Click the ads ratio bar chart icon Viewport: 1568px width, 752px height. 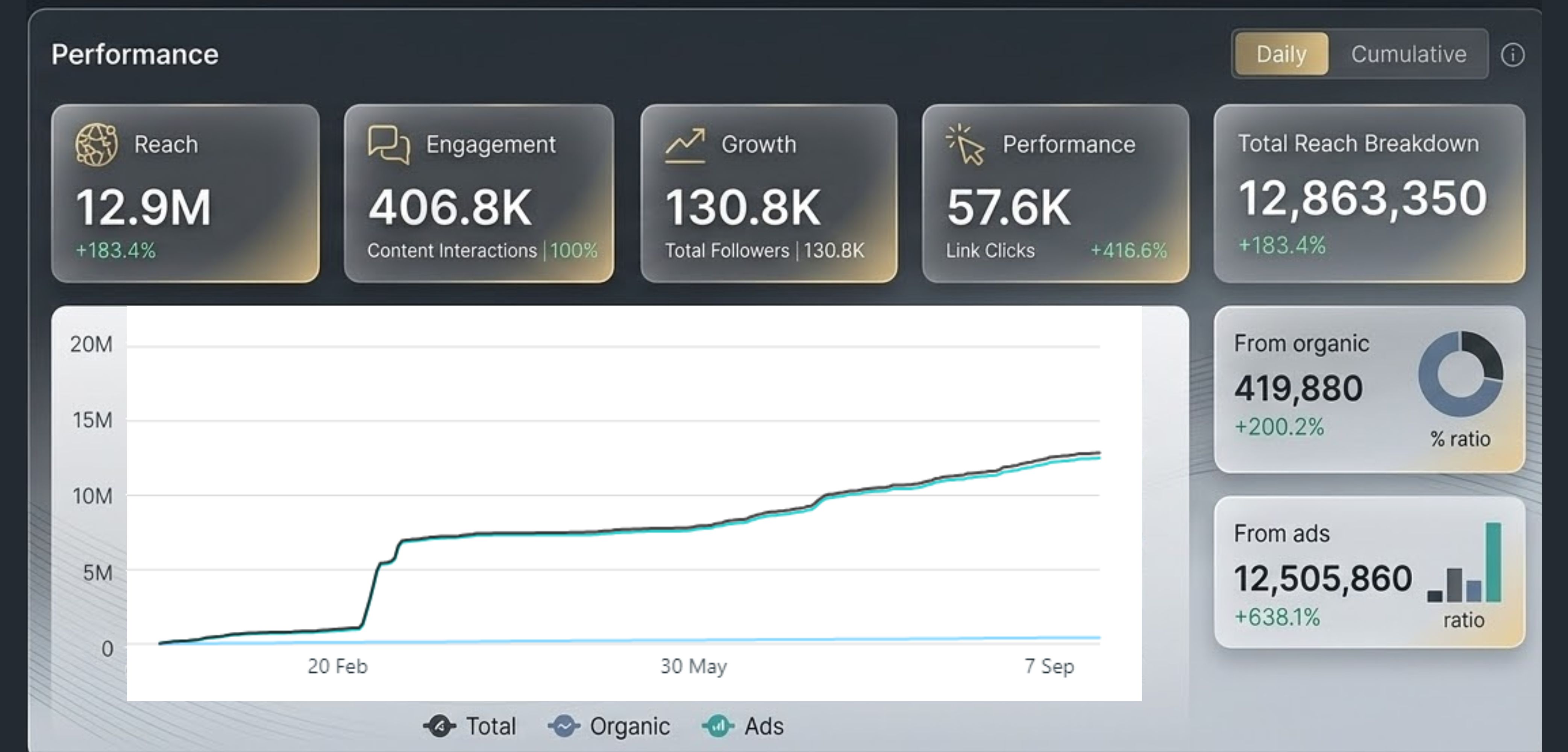(1464, 562)
